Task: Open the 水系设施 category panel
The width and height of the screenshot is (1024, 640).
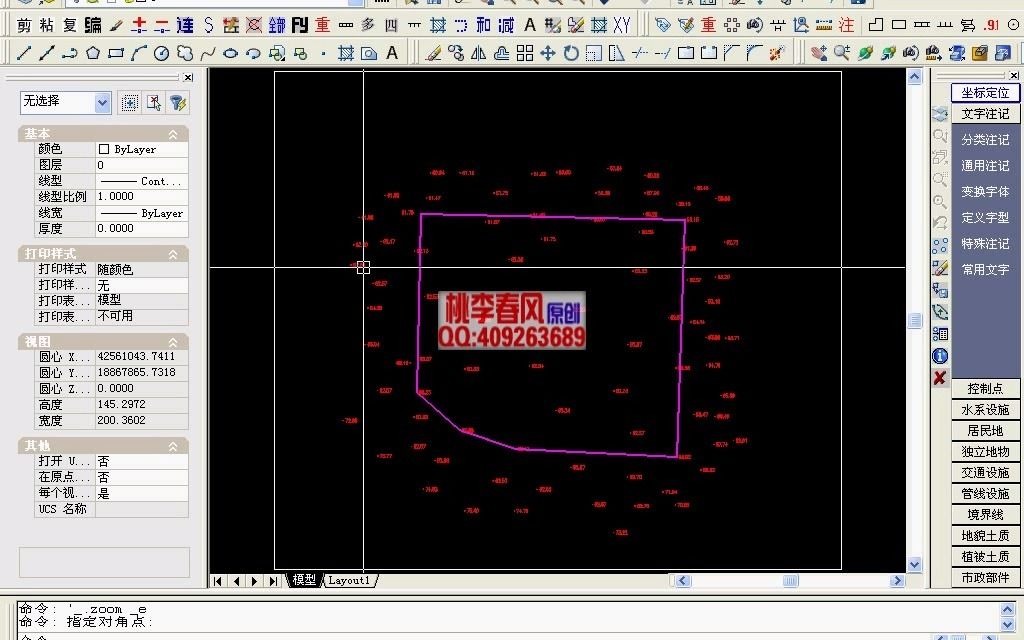Action: coord(985,409)
